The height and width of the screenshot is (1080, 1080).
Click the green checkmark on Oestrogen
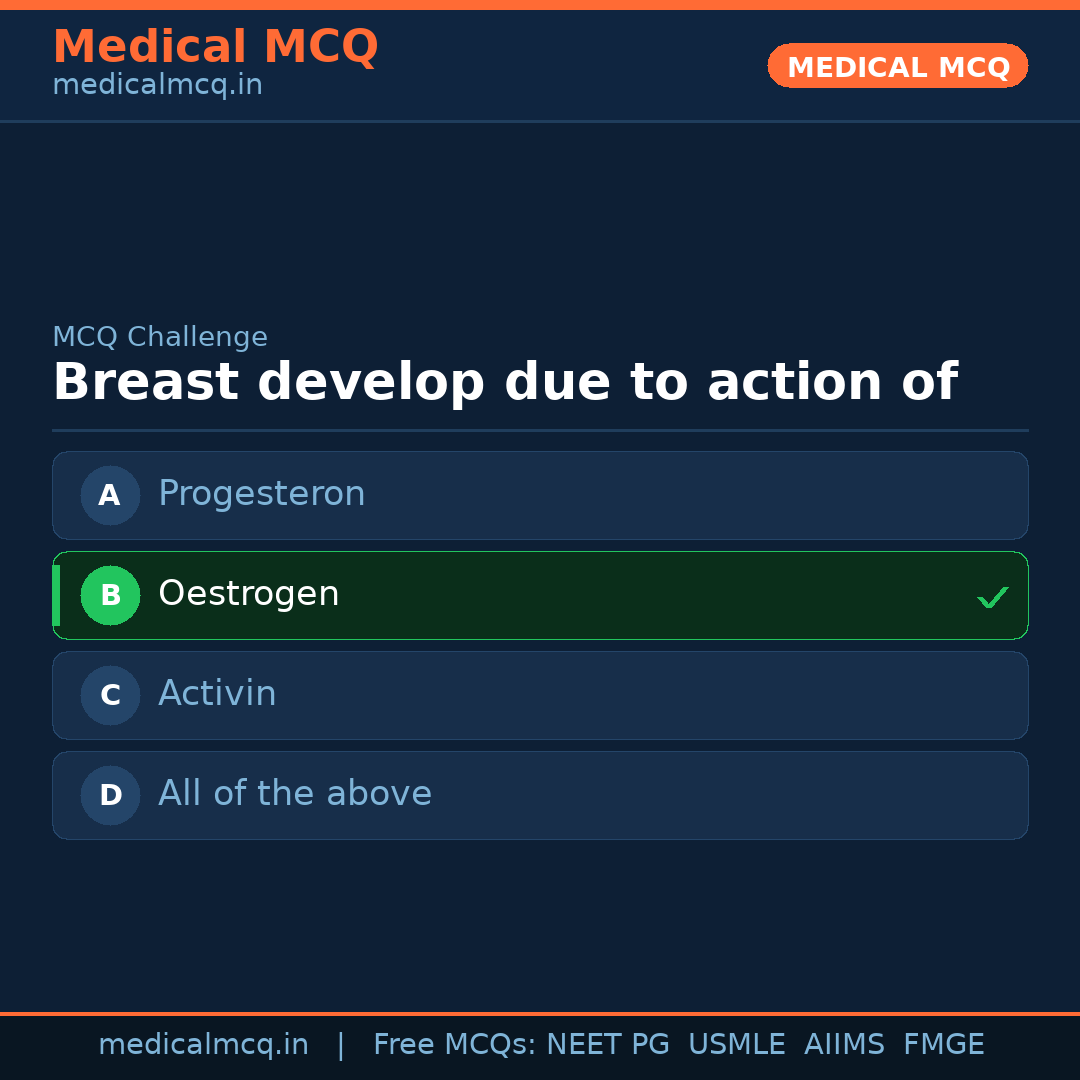pyautogui.click(x=993, y=596)
